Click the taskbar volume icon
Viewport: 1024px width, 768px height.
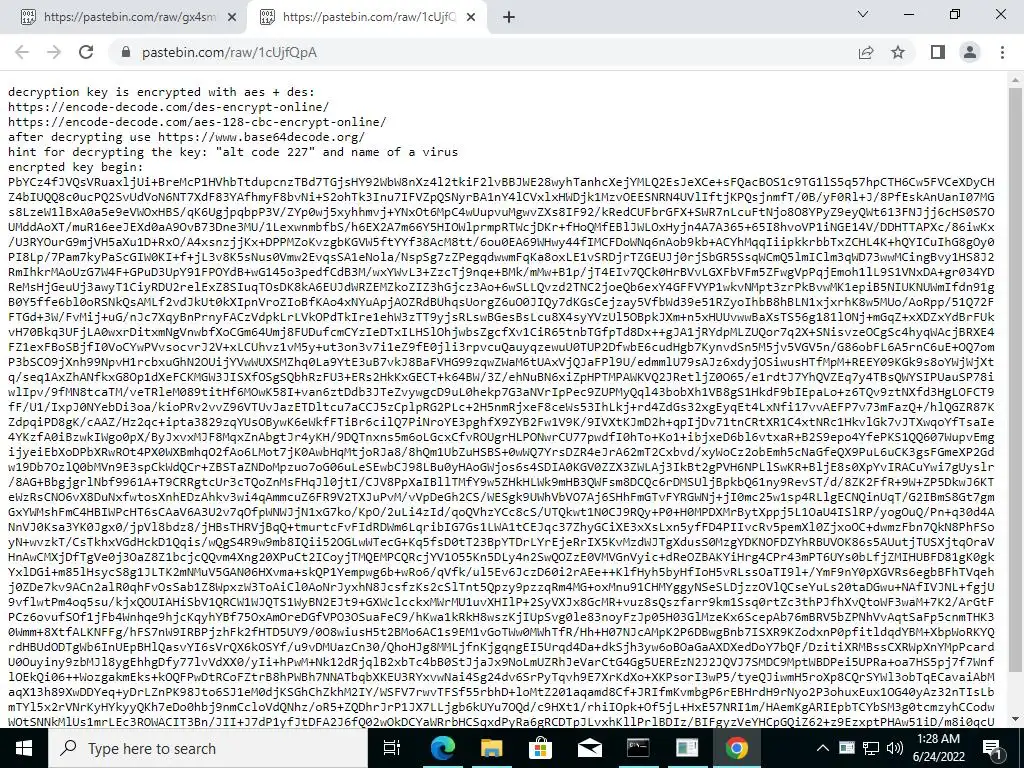895,748
